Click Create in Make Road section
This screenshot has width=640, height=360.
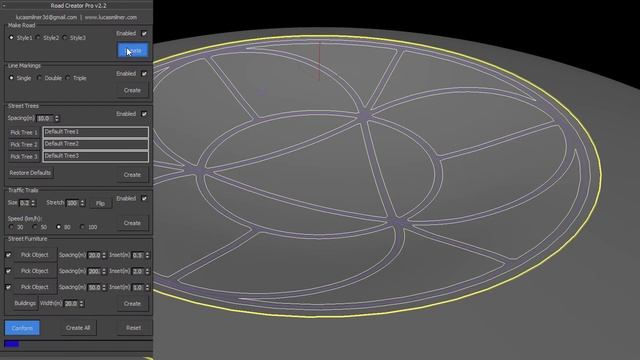(x=133, y=51)
